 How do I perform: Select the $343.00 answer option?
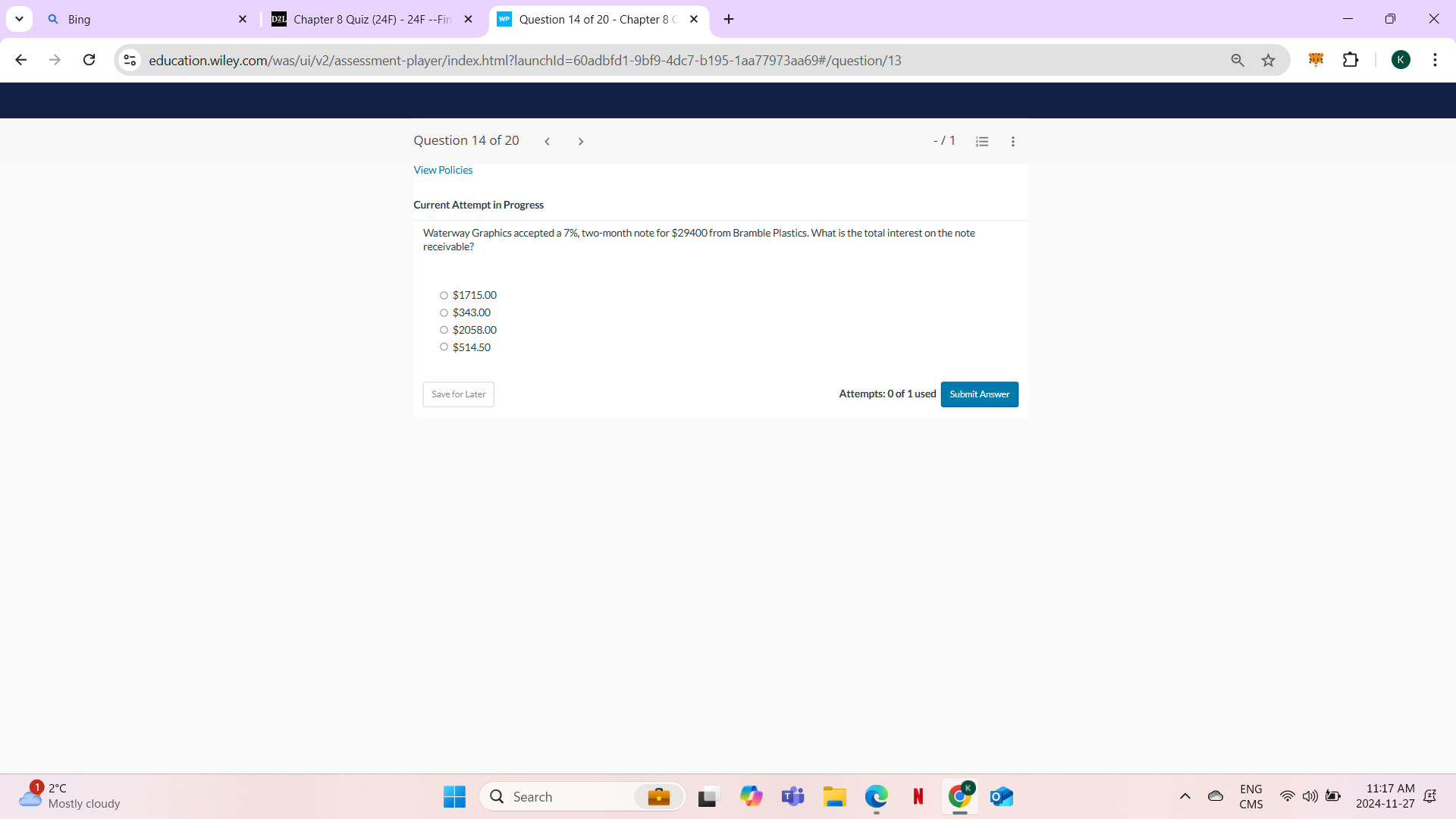[x=444, y=312]
